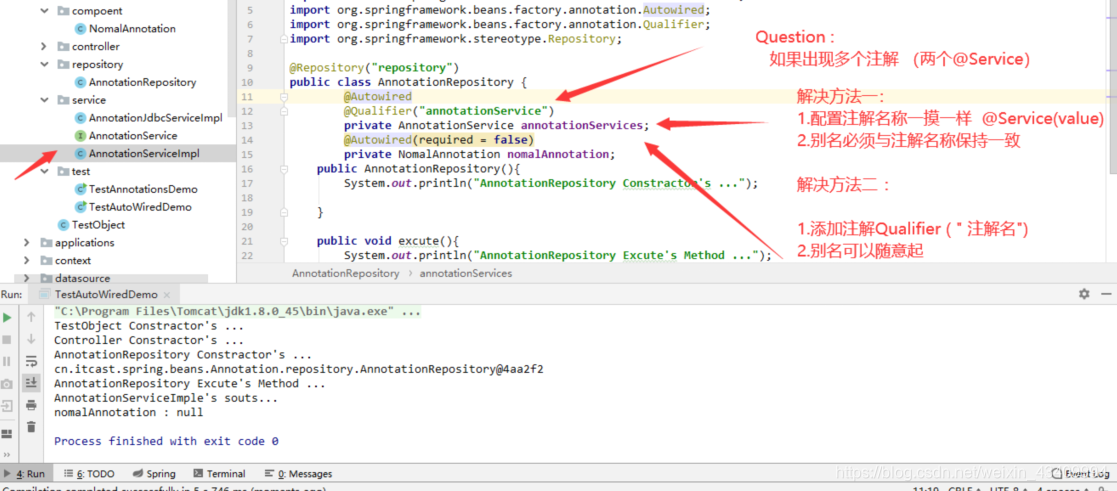Rerun TestAutoWiredDemo with the green play icon
This screenshot has width=1117, height=491.
[x=7, y=317]
